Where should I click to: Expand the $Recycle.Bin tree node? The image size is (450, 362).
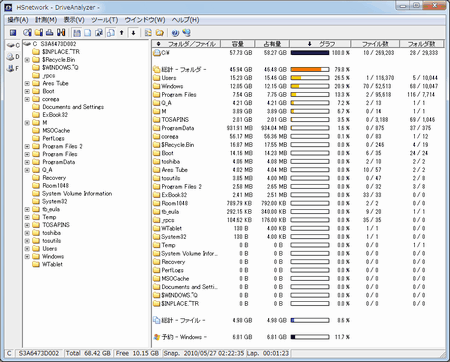coord(27,60)
